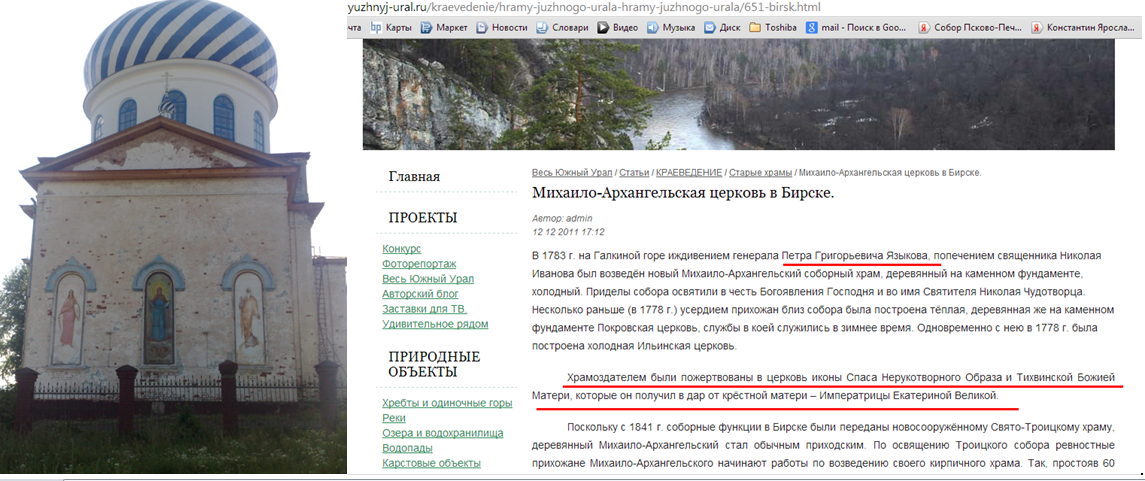Open the Музыка bookmark

tap(671, 28)
